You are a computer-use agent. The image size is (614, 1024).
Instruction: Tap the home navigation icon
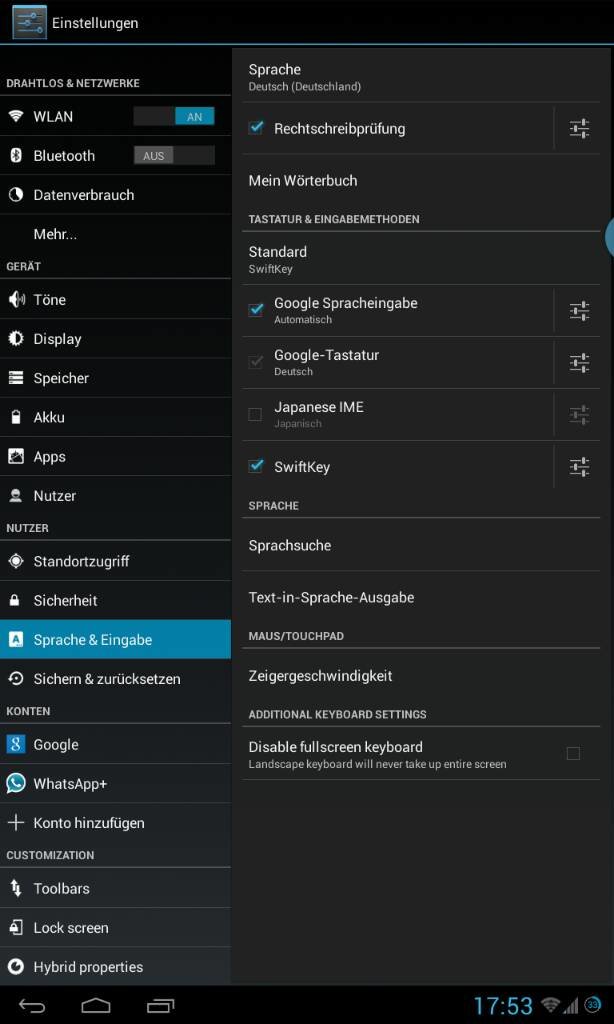pos(96,1005)
